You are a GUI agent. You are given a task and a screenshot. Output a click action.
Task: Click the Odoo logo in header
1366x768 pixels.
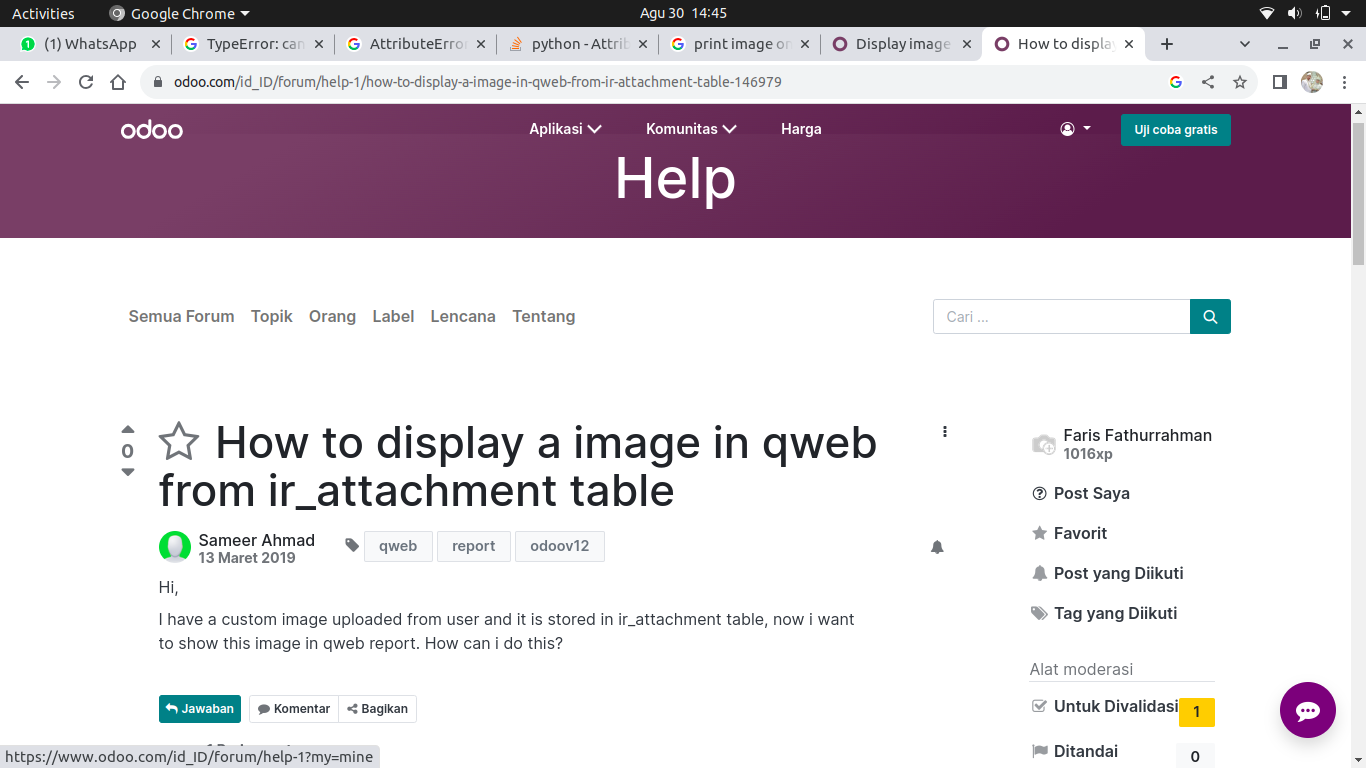[x=152, y=130]
